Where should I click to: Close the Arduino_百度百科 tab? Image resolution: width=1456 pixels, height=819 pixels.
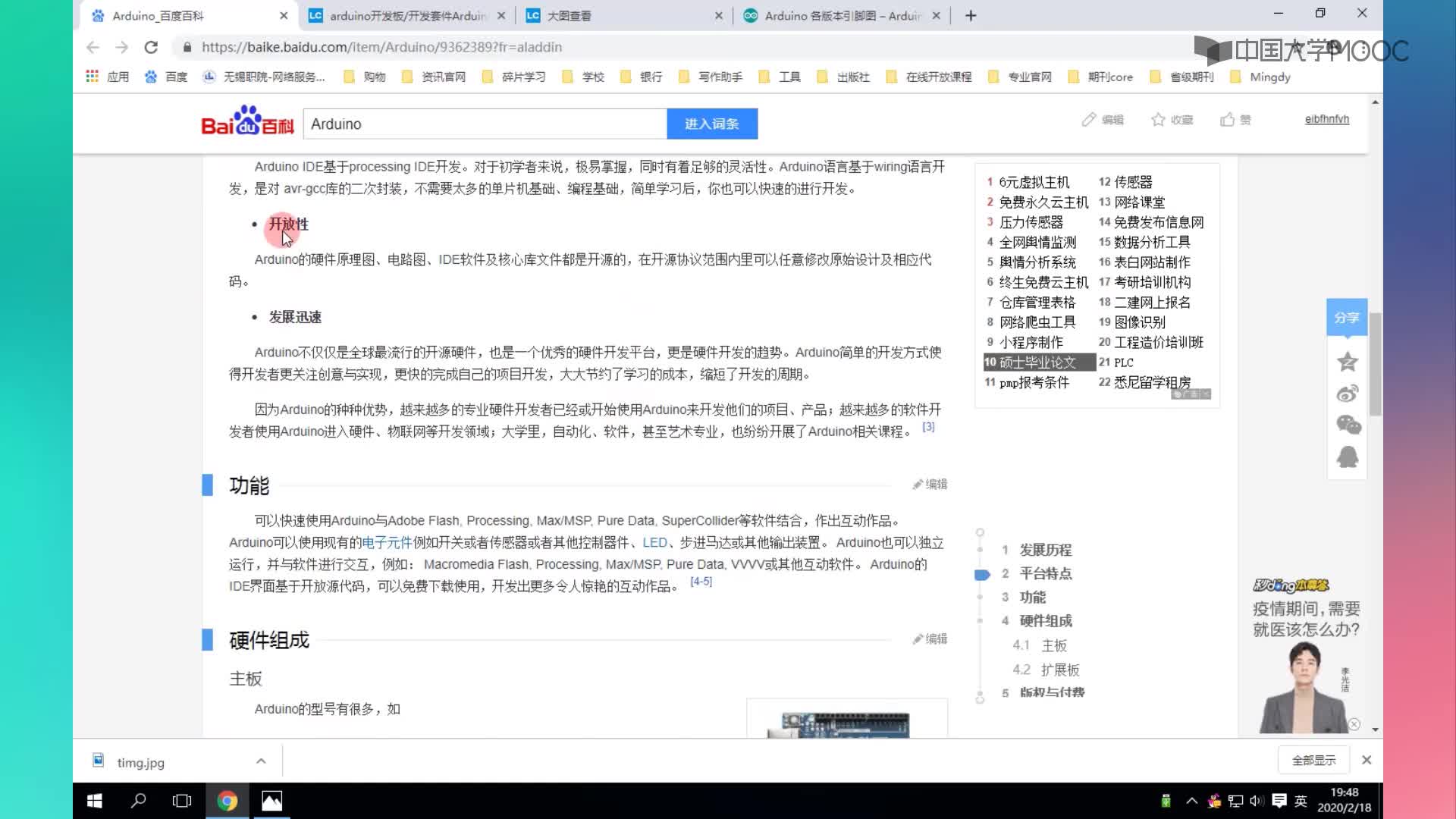(x=284, y=15)
